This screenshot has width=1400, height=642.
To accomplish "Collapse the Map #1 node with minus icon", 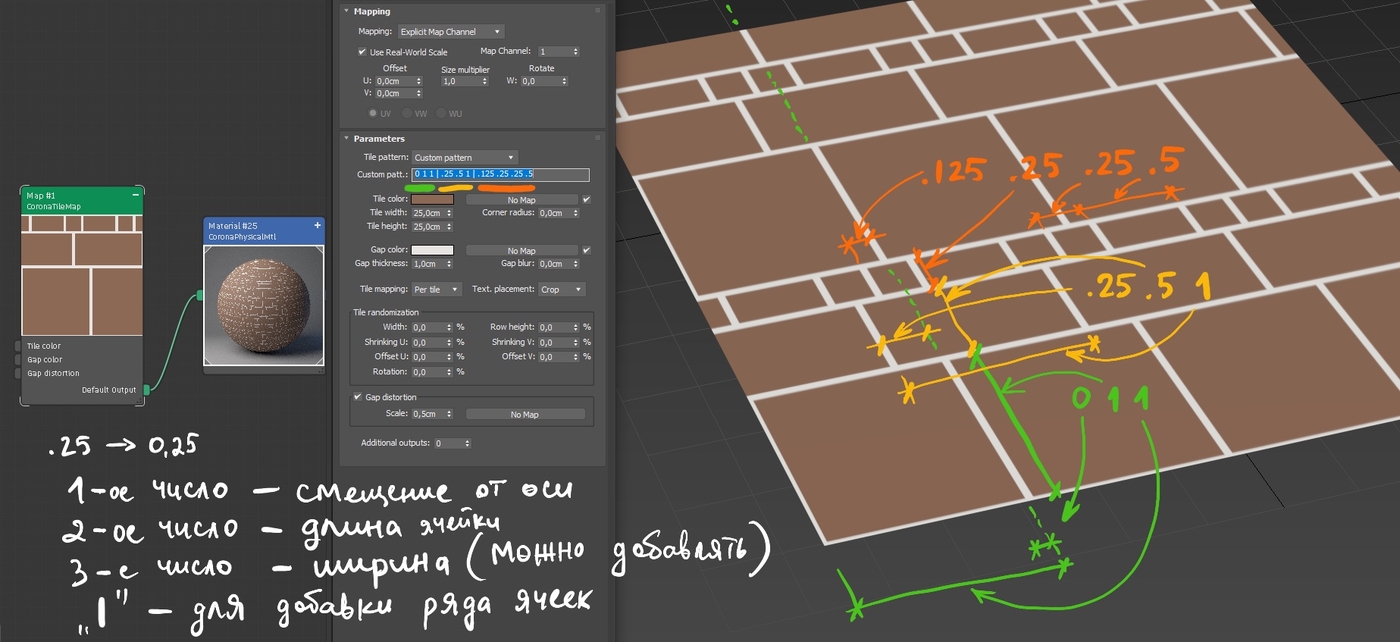I will pos(136,195).
